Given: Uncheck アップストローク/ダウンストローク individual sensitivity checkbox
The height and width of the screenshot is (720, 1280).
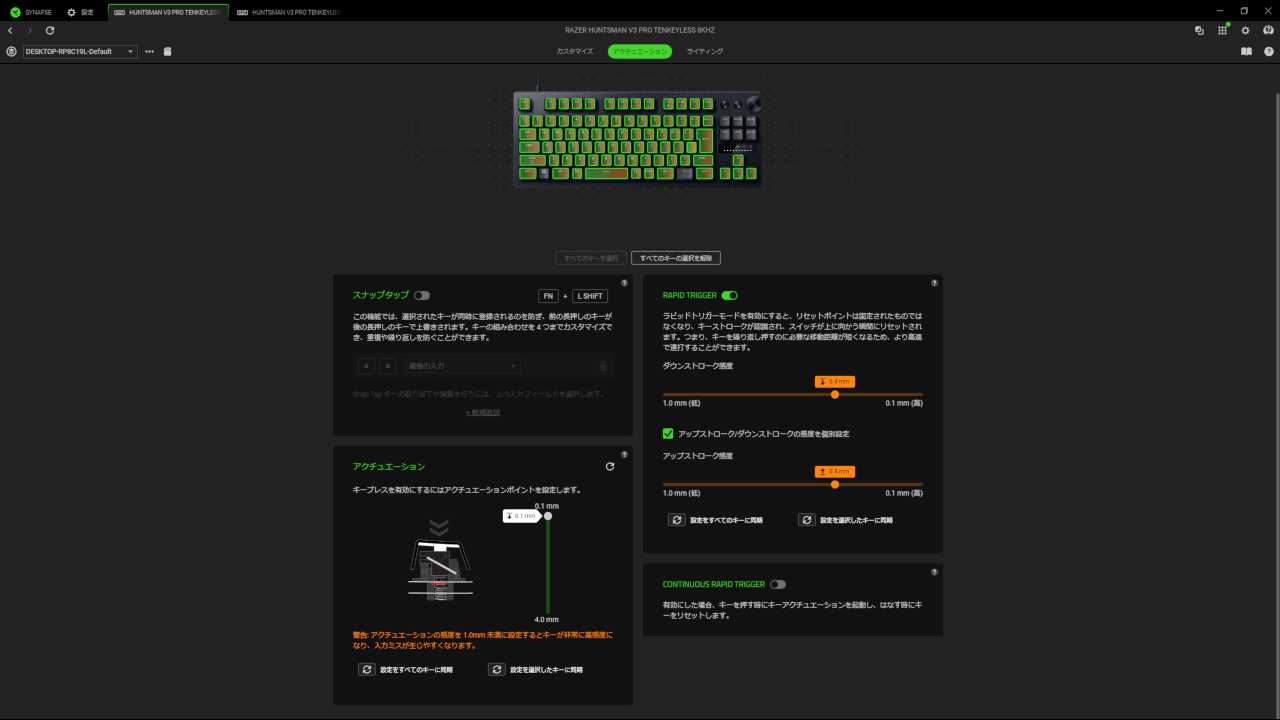Looking at the screenshot, I should coord(668,433).
